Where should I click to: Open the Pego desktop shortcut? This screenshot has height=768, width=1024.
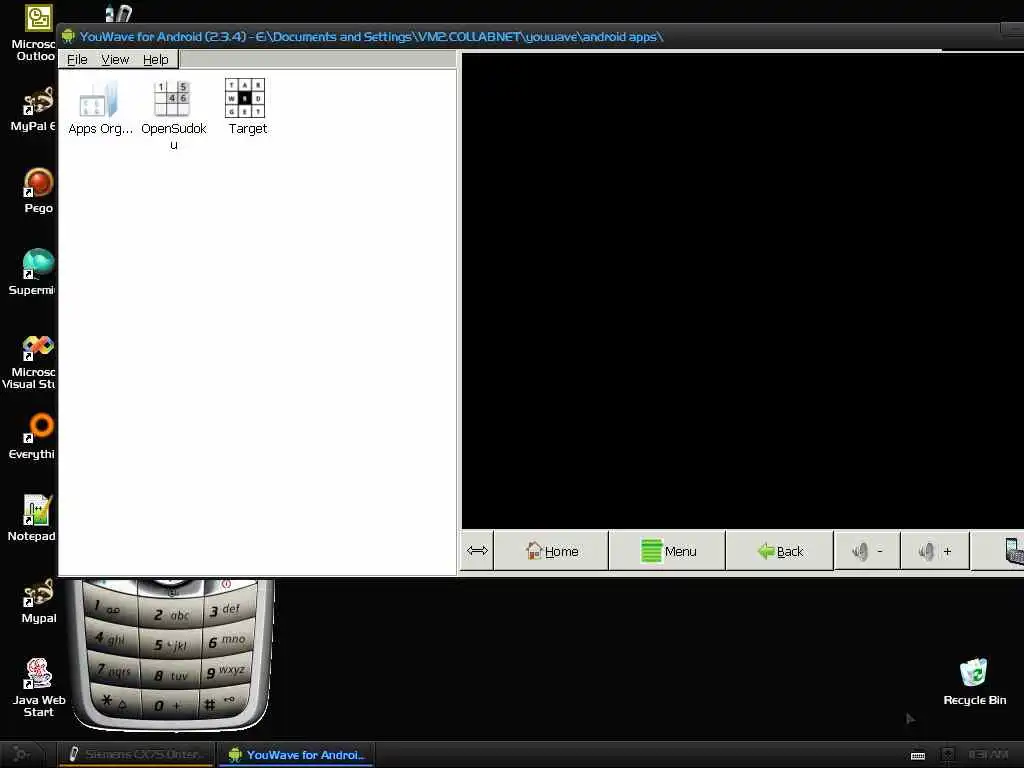38,191
